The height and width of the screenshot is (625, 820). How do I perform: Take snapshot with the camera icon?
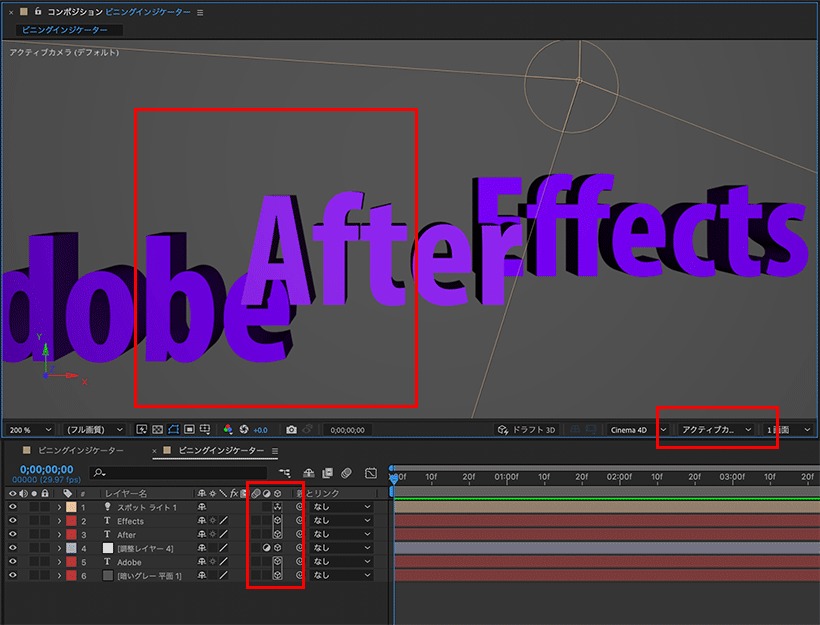pyautogui.click(x=291, y=429)
